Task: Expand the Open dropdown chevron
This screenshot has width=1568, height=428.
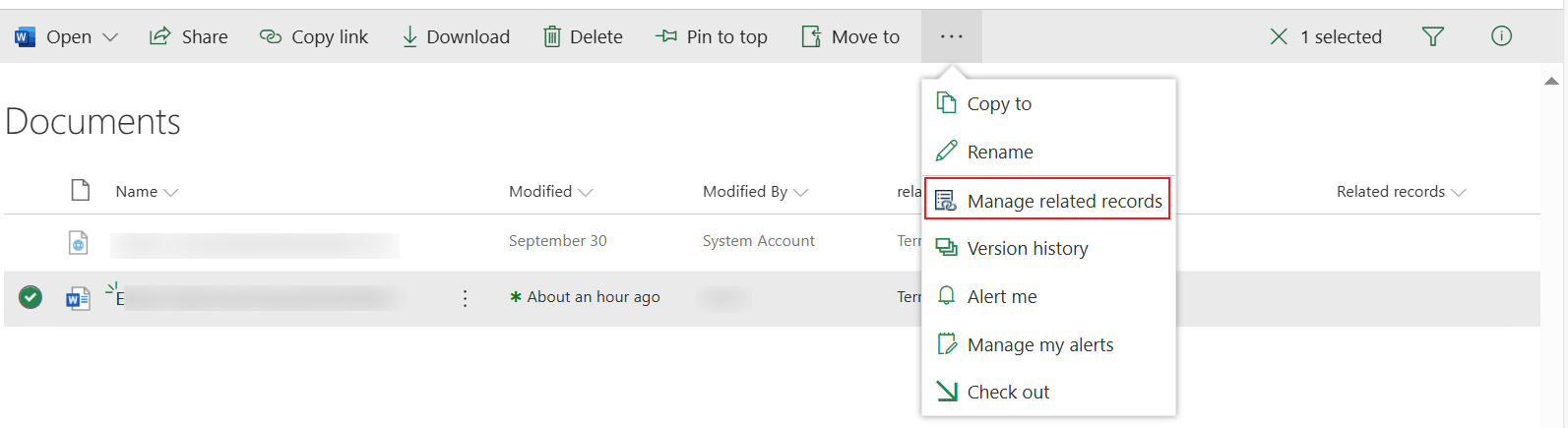Action: [110, 37]
